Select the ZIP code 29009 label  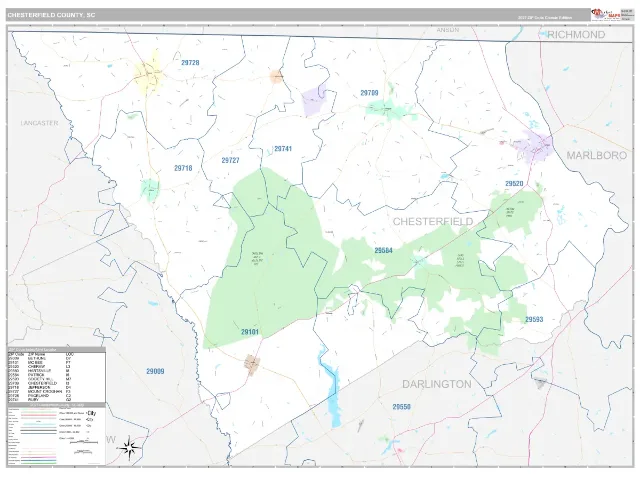155,371
